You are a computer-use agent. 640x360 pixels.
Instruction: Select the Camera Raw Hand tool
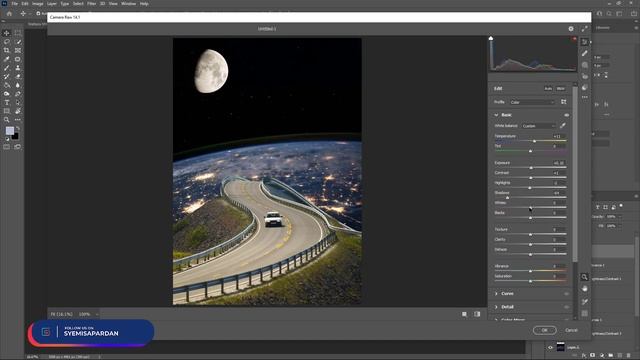584,289
